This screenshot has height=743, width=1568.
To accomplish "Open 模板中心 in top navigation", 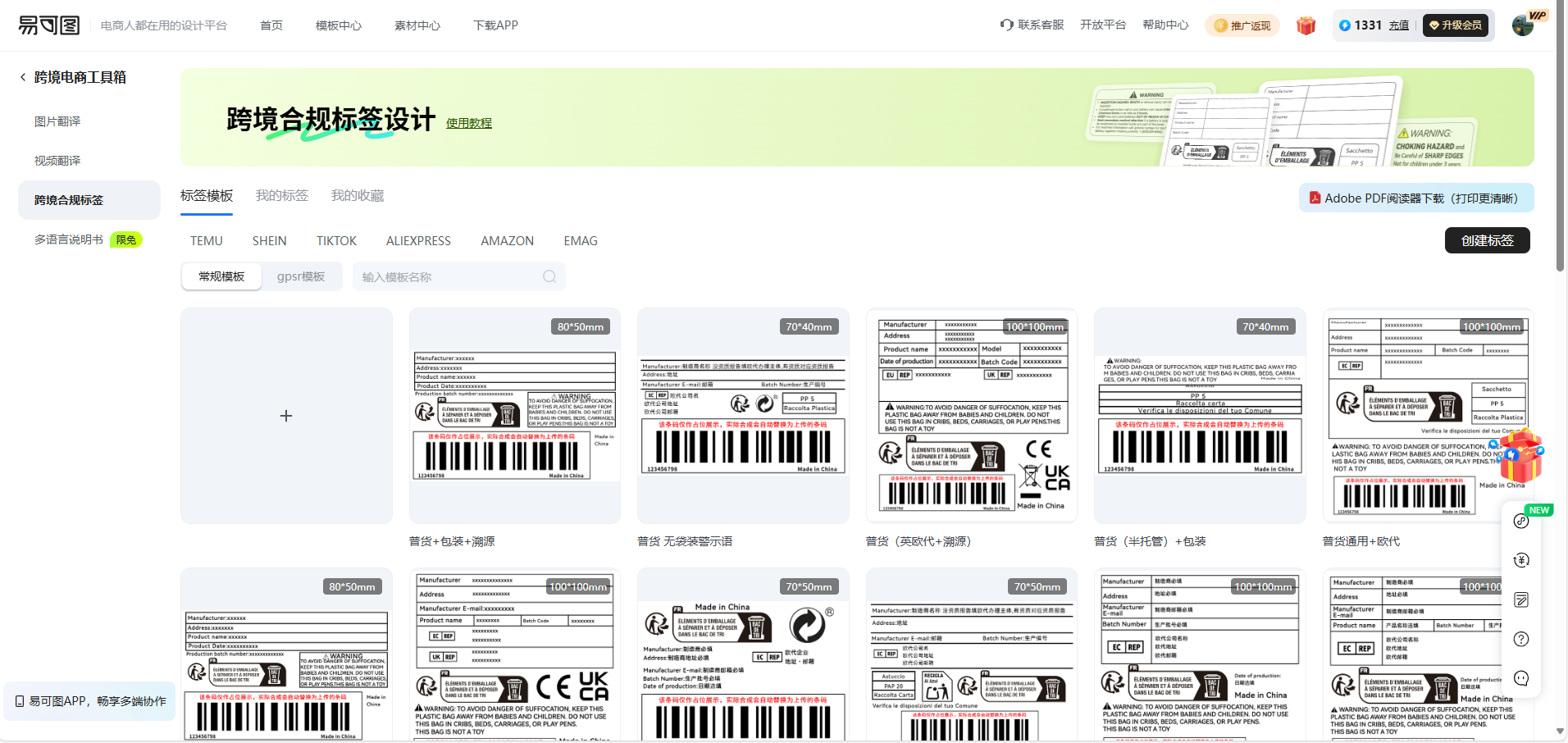I will click(339, 25).
